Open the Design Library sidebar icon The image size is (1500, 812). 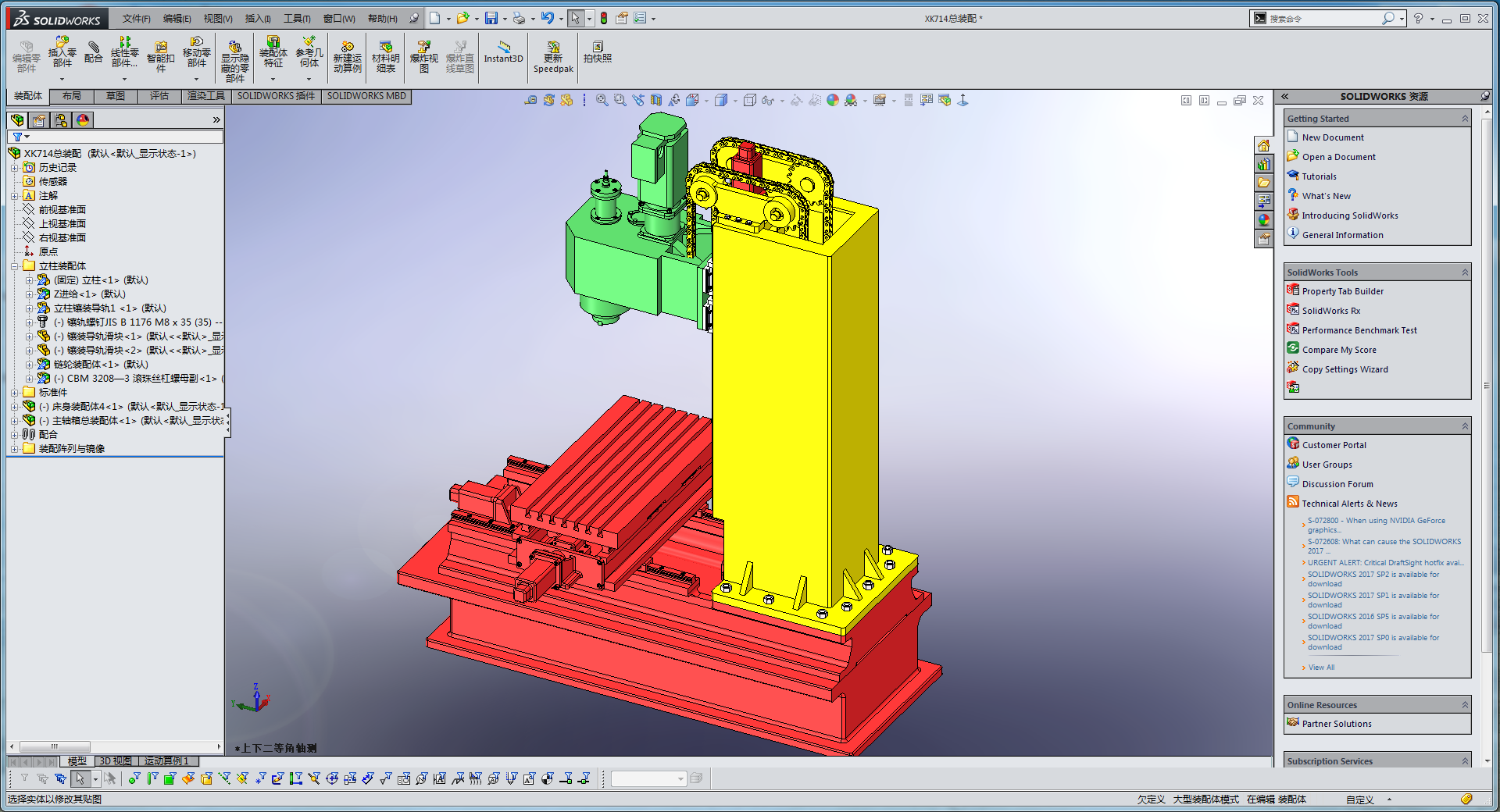[1263, 164]
